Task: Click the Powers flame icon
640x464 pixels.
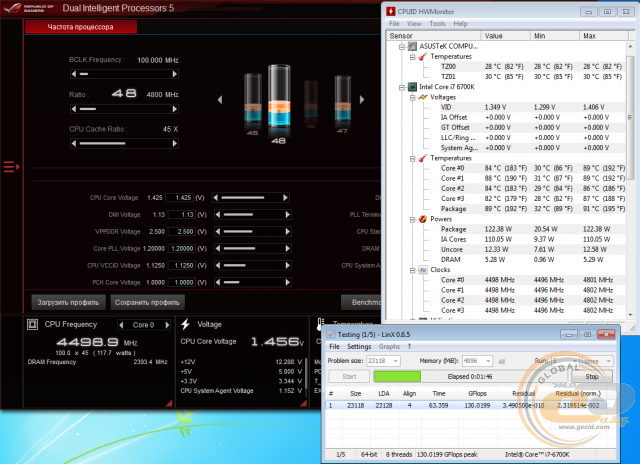Action: tap(422, 219)
